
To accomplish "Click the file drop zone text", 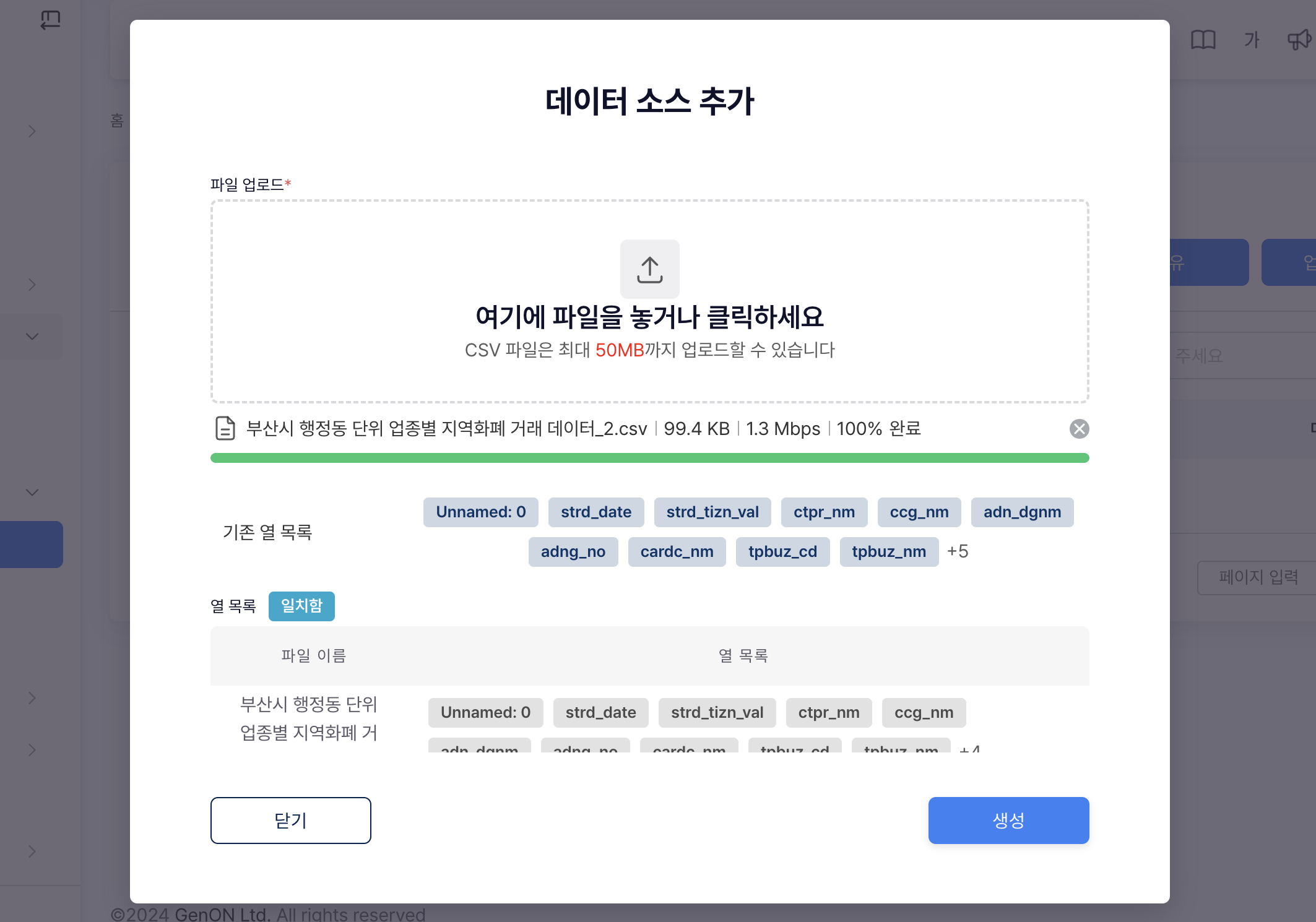I will coord(649,317).
